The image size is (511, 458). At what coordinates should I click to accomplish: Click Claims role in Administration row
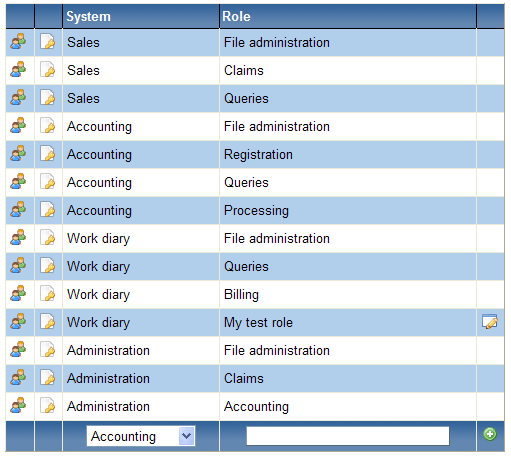(348, 378)
